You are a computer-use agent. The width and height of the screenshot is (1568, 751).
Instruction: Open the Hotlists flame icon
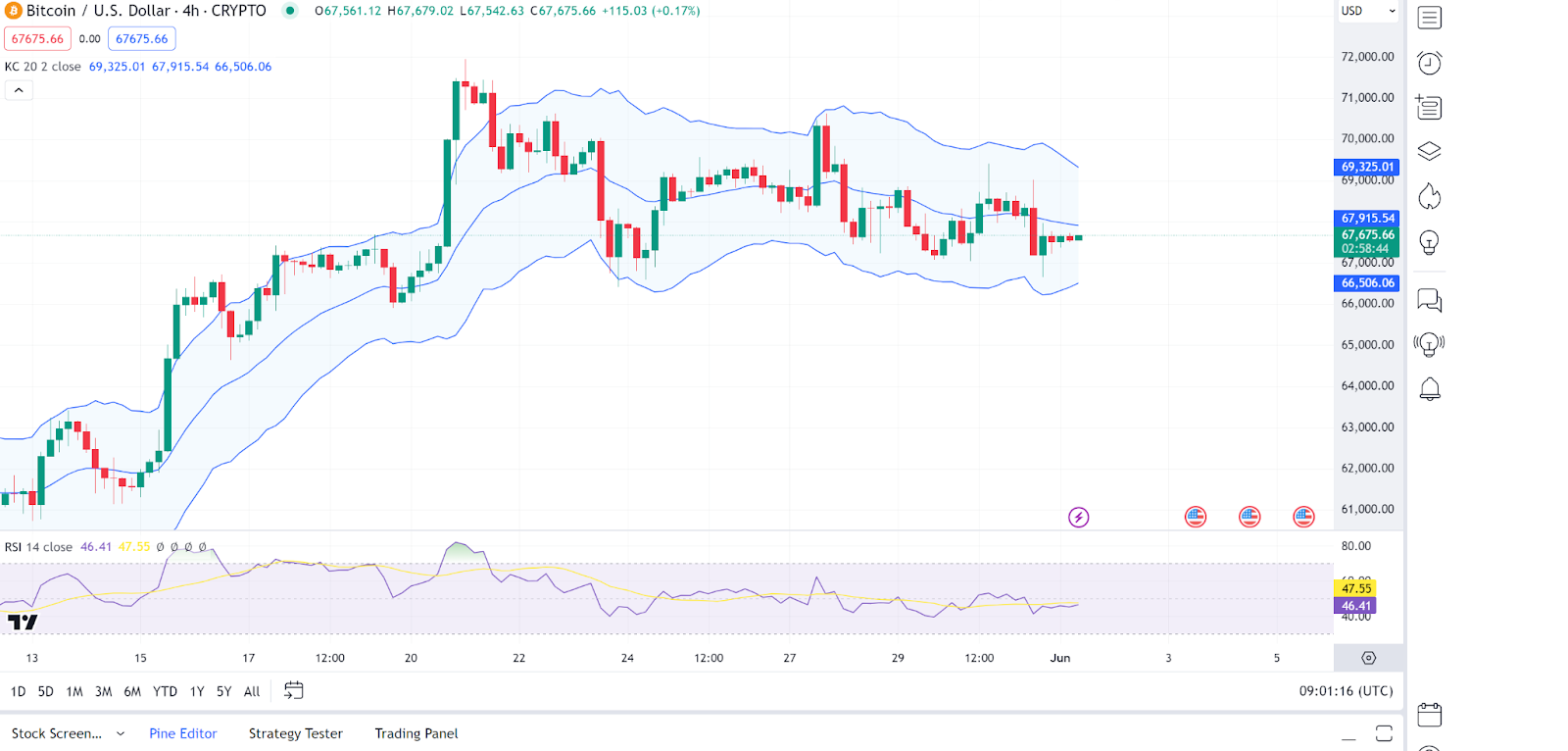pyautogui.click(x=1430, y=196)
